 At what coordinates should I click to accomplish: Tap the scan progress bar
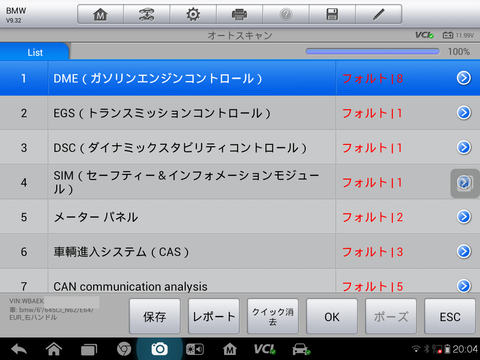click(372, 51)
